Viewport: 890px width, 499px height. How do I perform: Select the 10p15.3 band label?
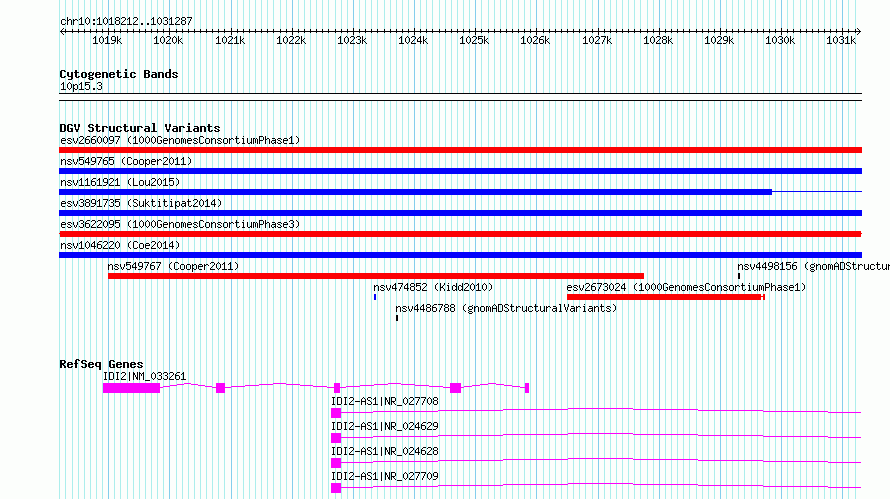[x=81, y=86]
